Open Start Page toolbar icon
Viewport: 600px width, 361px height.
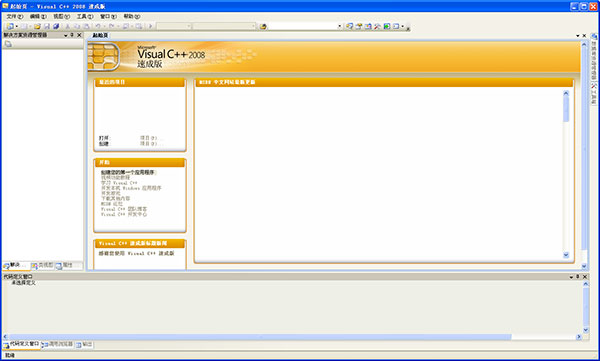[x=387, y=26]
